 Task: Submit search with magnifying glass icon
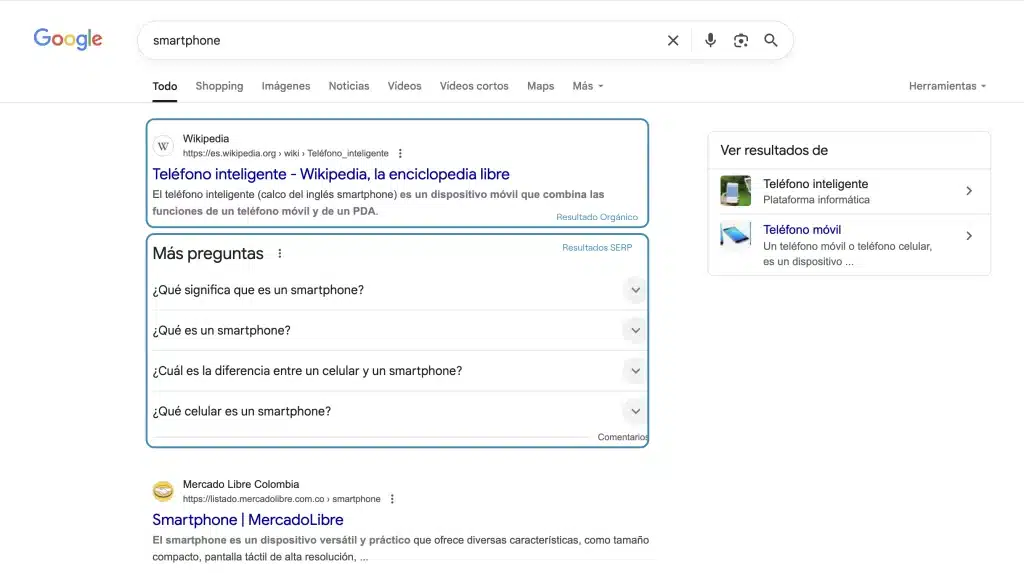pos(771,41)
